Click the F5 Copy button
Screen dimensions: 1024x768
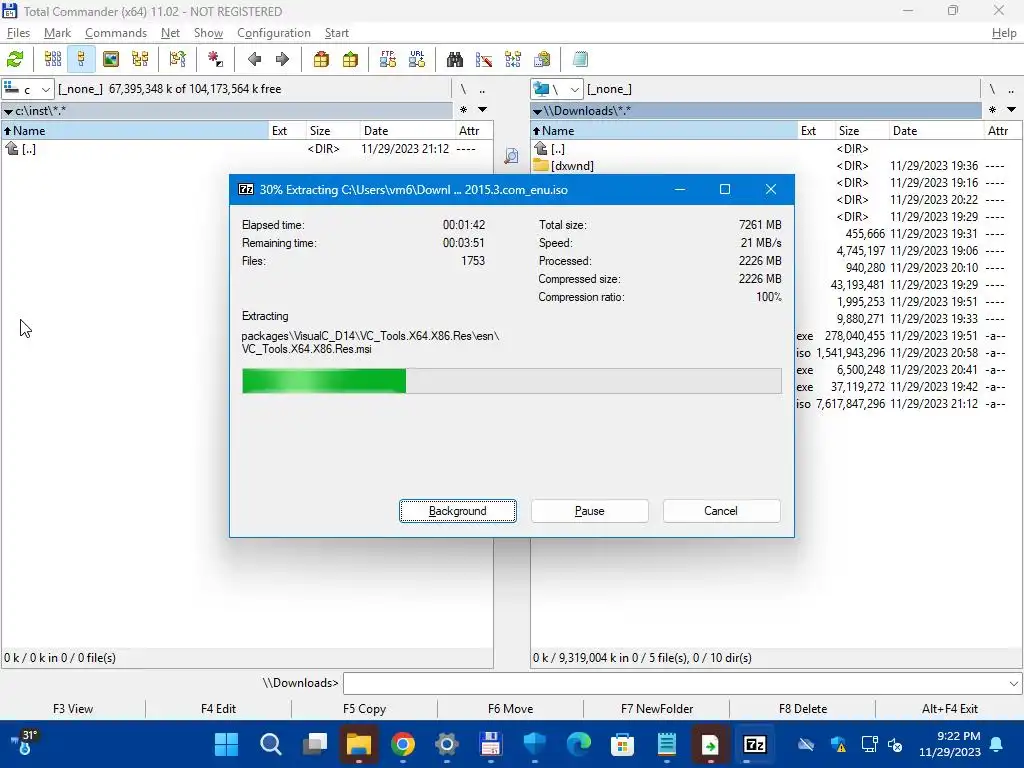point(364,709)
